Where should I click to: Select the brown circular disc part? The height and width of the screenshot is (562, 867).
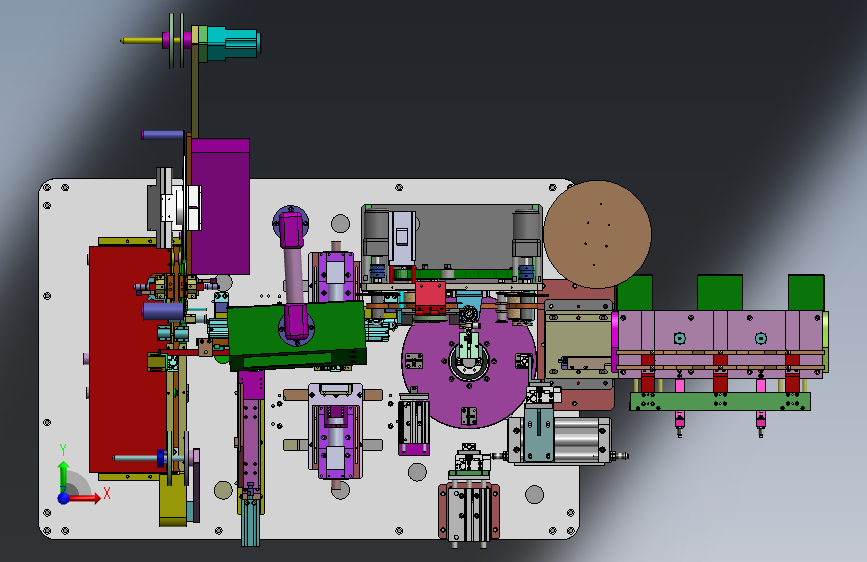(597, 235)
